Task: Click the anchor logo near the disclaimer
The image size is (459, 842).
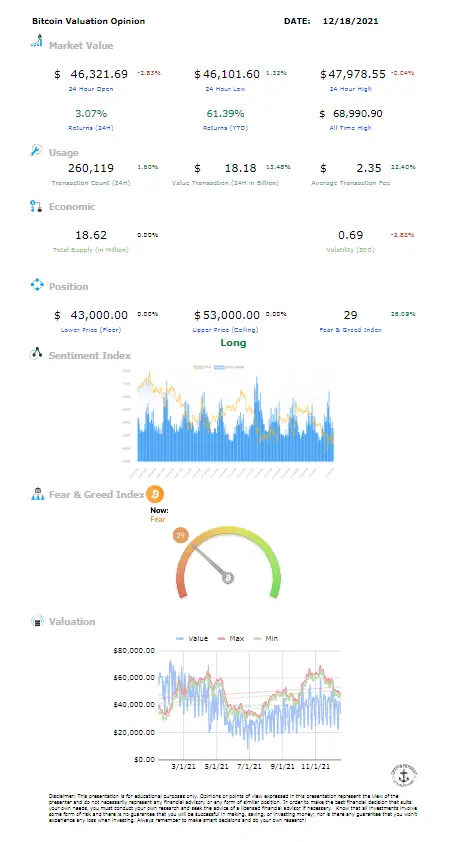Action: pyautogui.click(x=404, y=776)
